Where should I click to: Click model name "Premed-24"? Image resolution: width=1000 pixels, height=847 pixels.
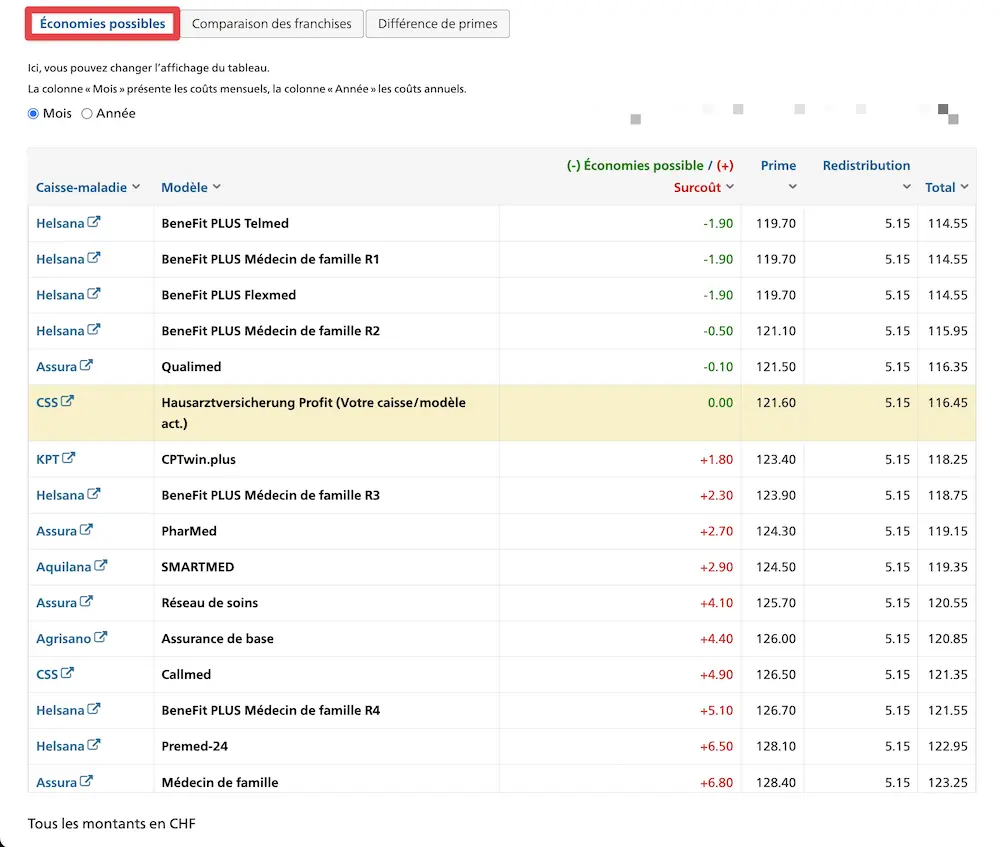(195, 746)
